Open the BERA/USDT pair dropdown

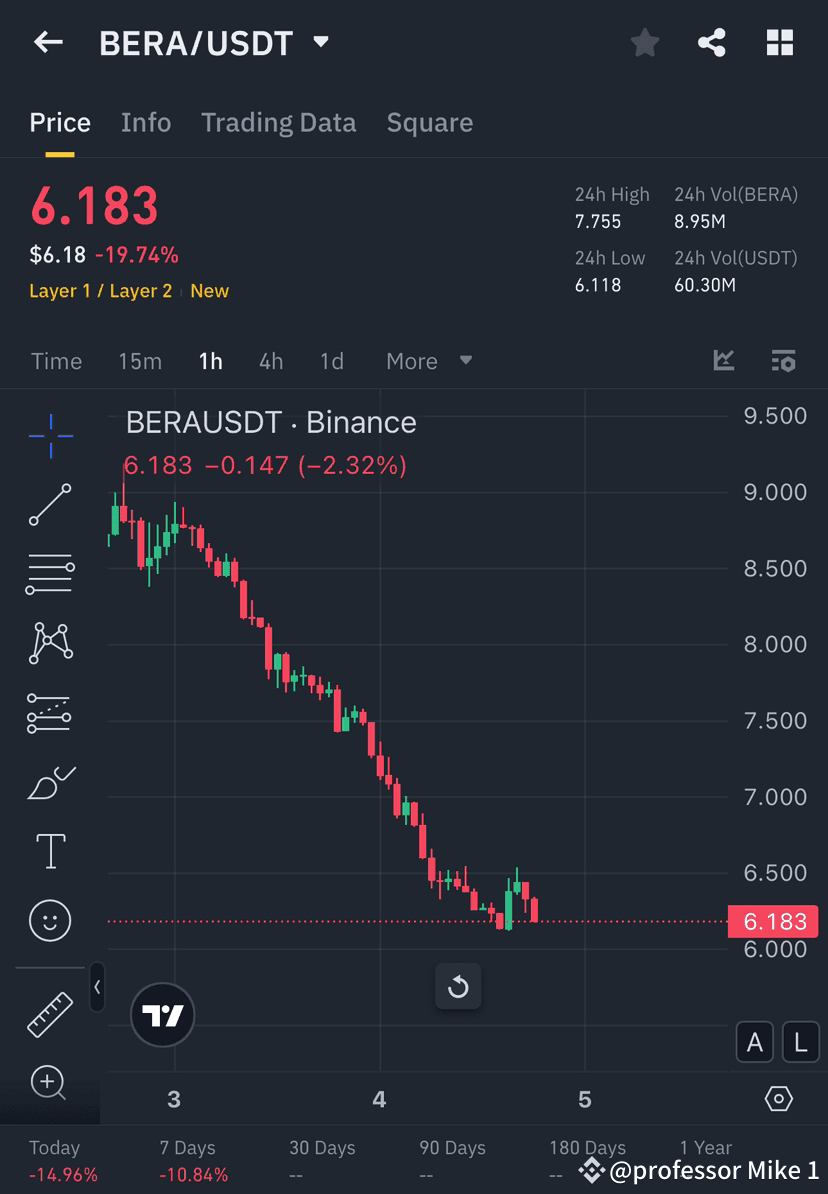pos(320,42)
